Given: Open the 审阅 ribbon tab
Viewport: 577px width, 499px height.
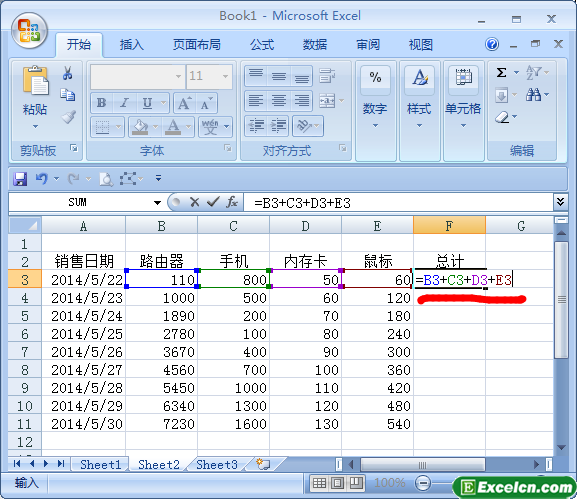Looking at the screenshot, I should point(368,45).
